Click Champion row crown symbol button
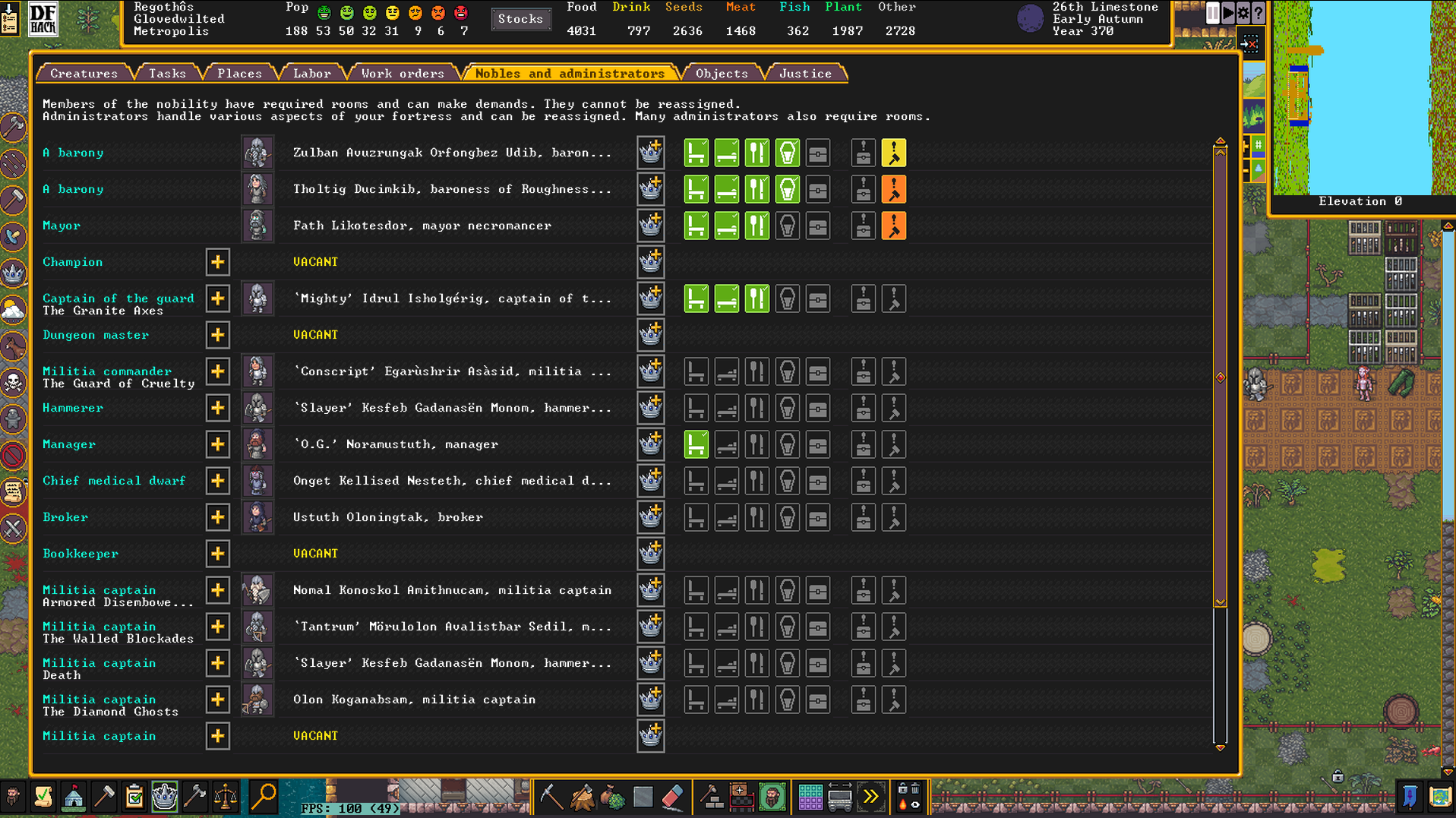This screenshot has width=1456, height=818. click(651, 262)
